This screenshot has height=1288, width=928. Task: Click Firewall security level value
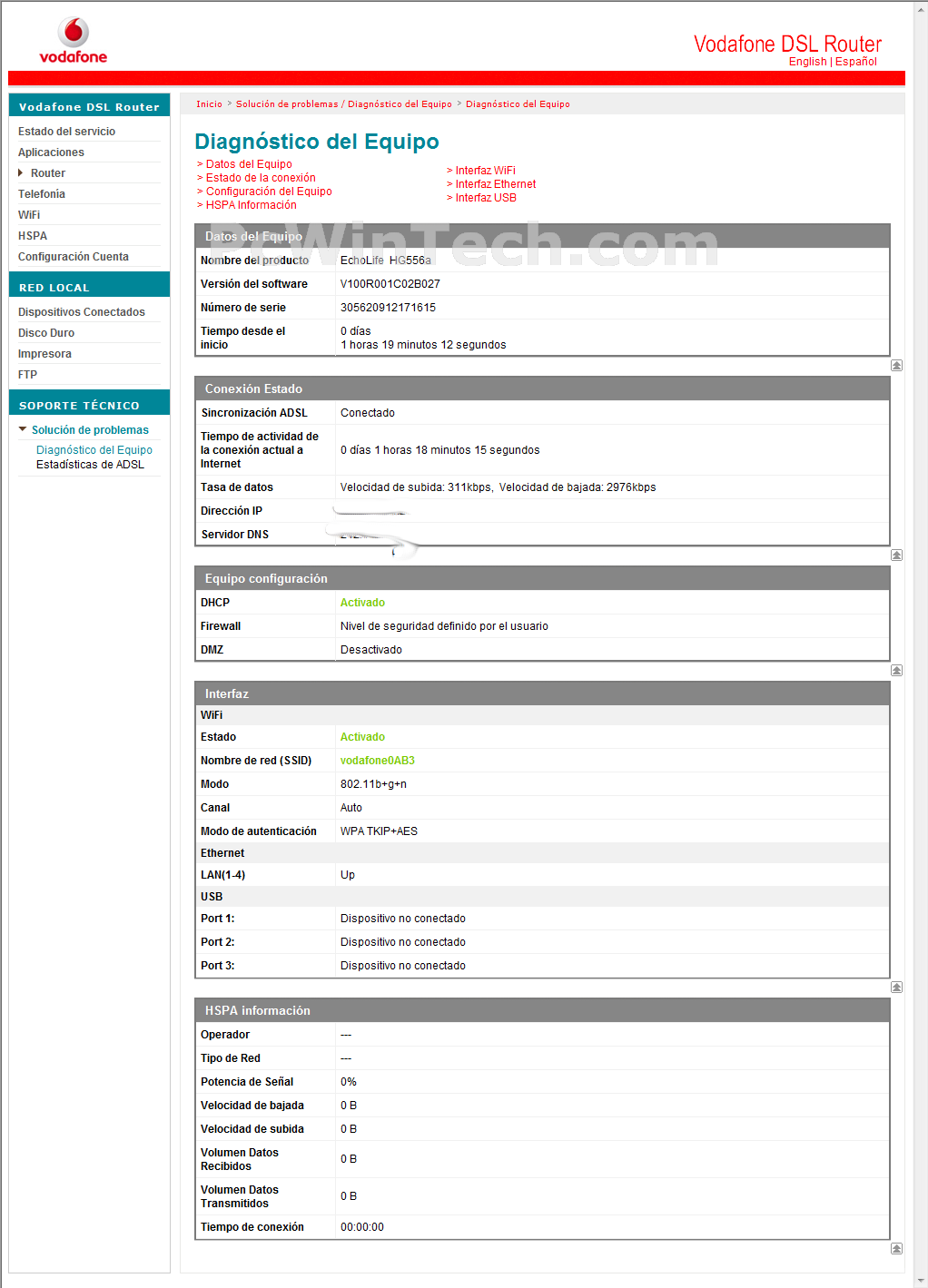444,626
